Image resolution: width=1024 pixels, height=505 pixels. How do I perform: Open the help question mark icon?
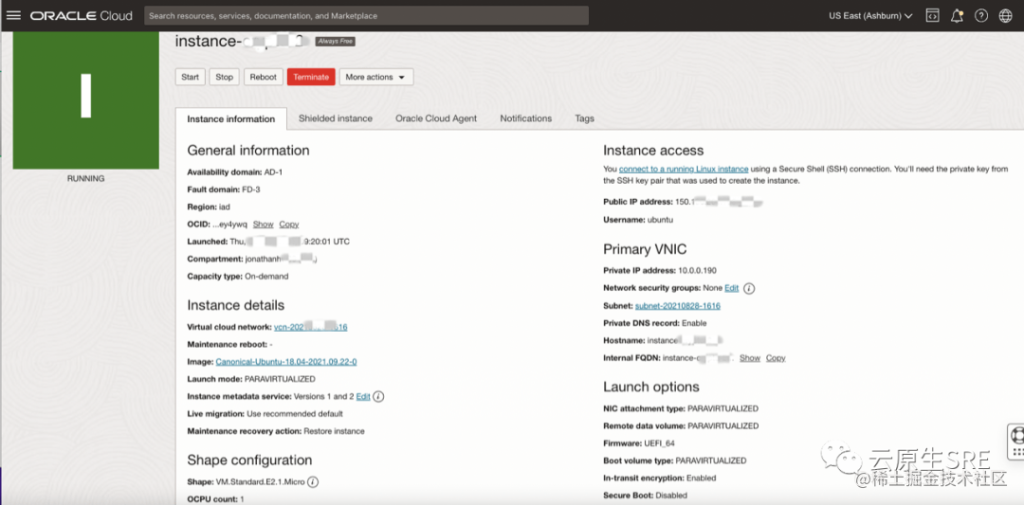coord(981,16)
